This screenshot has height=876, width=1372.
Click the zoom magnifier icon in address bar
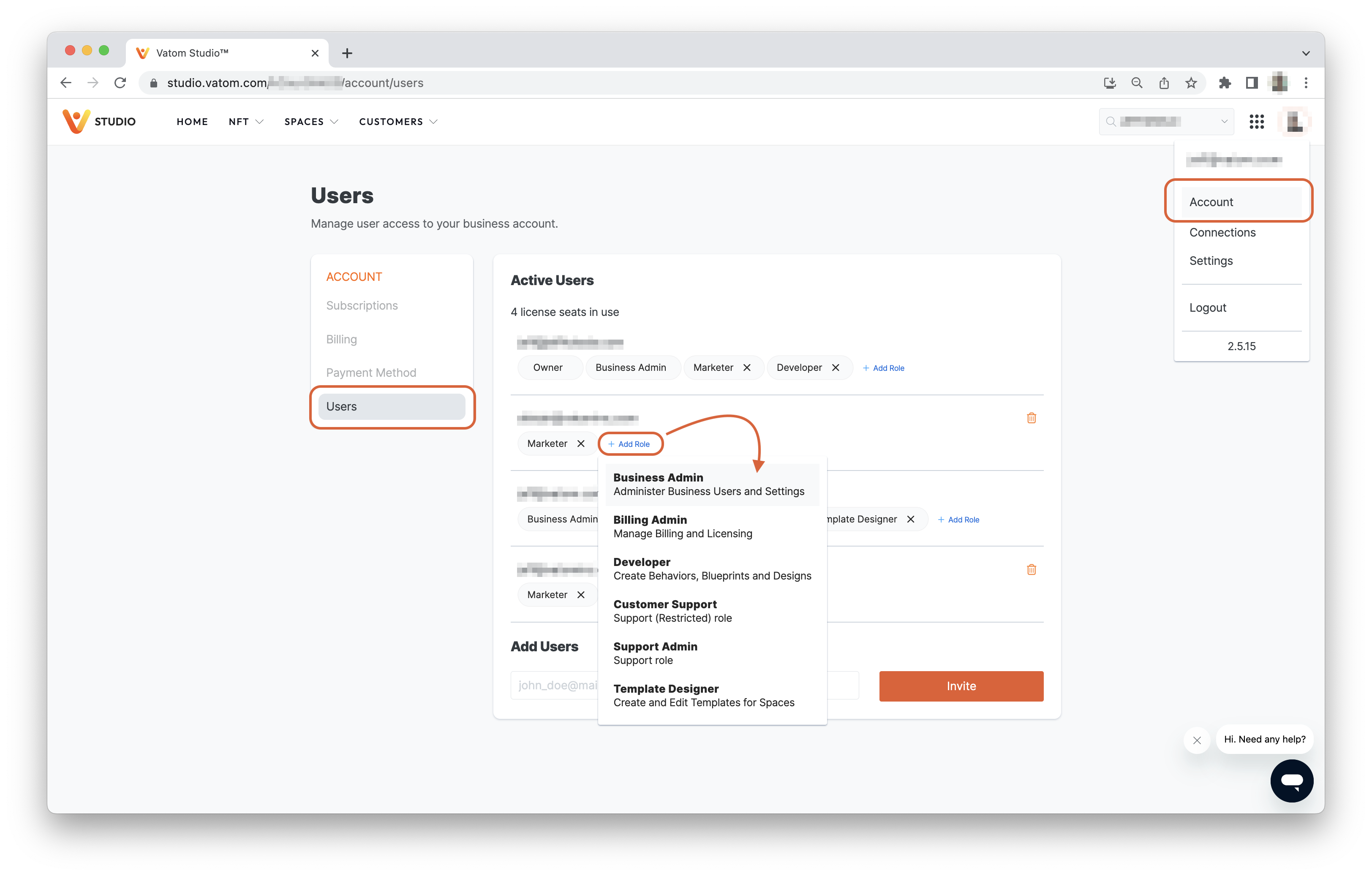click(1137, 83)
